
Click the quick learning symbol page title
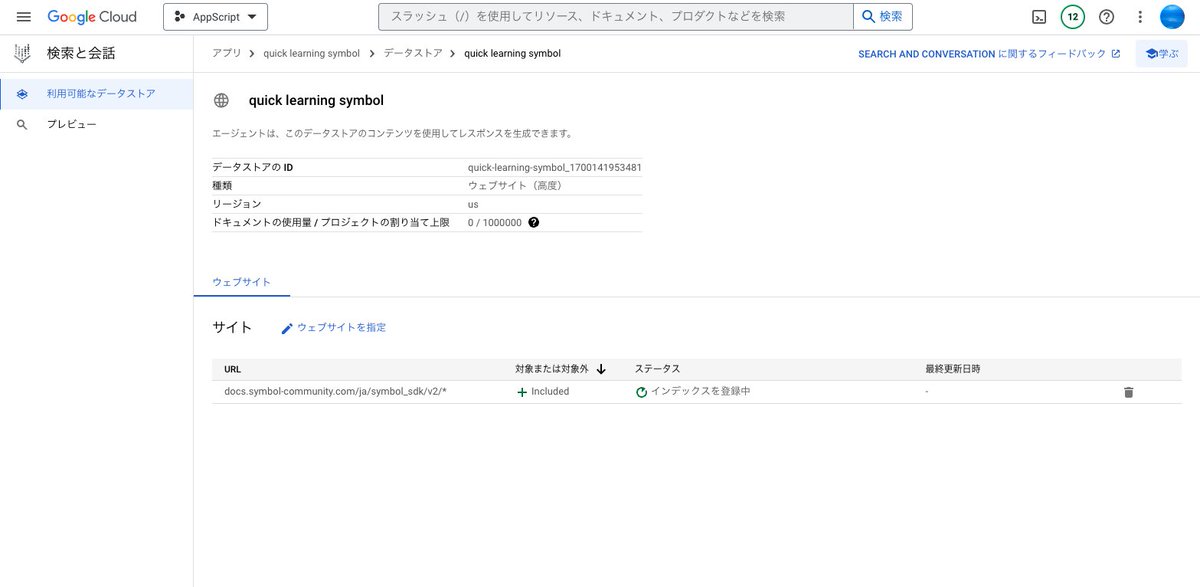(x=316, y=100)
